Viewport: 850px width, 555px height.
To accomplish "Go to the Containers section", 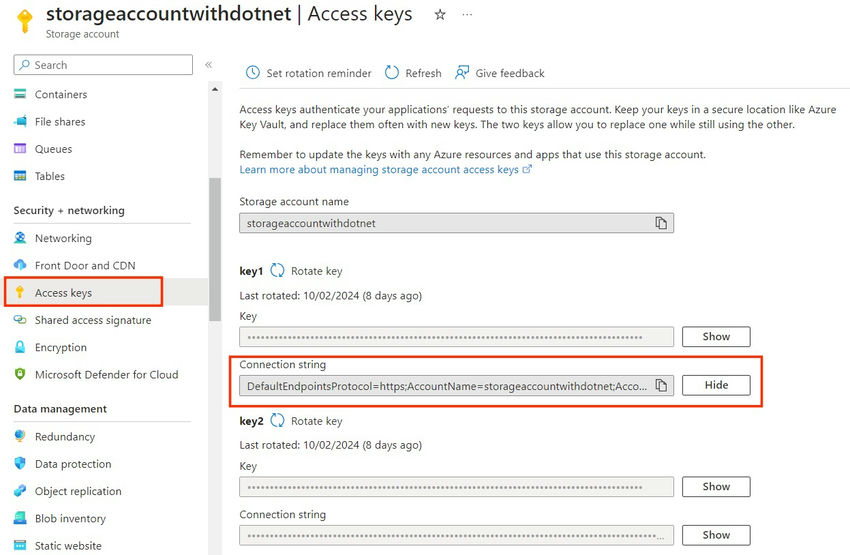I will pyautogui.click(x=61, y=94).
